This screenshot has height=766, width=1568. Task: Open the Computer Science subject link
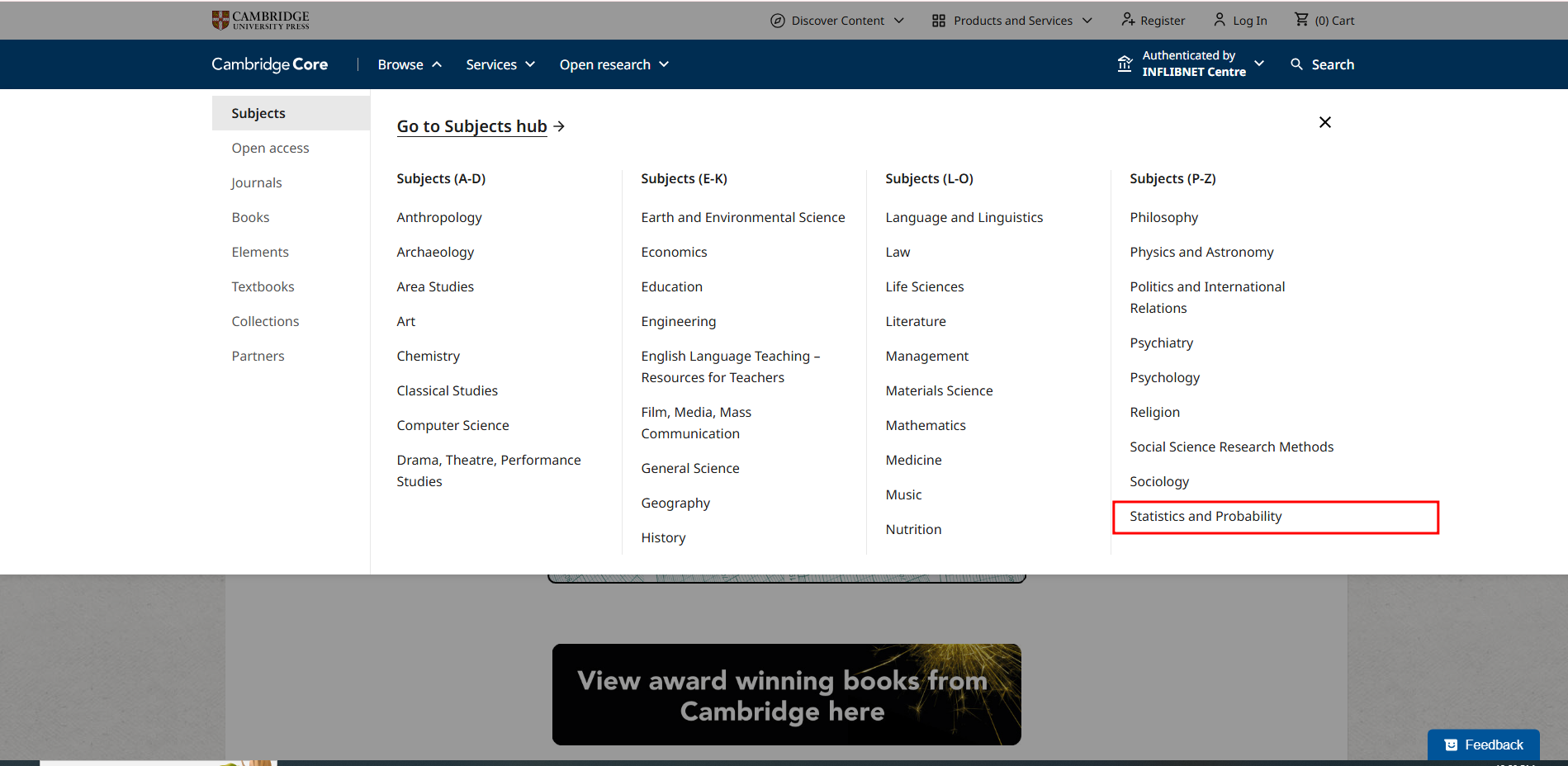tap(452, 425)
